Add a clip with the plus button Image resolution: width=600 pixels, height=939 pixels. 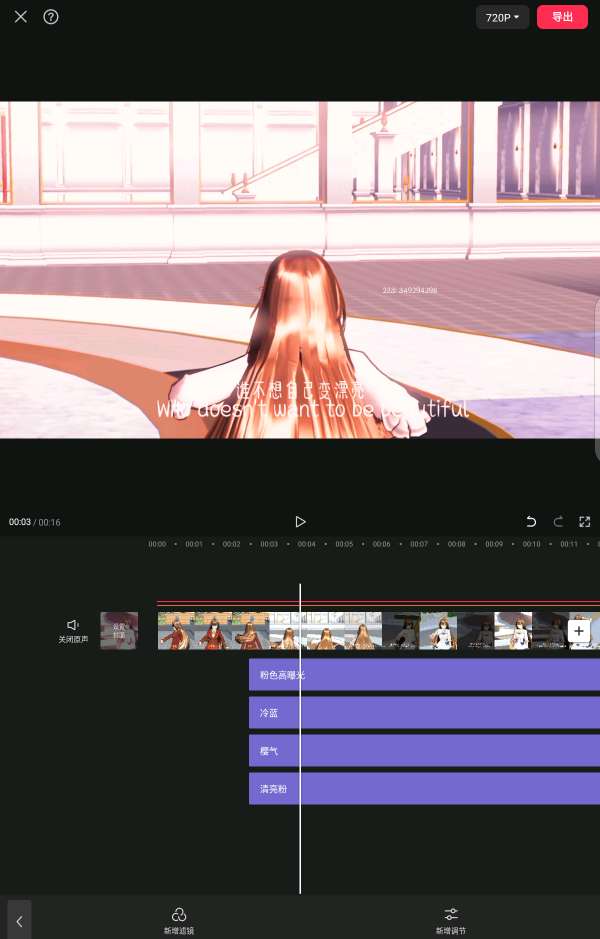[x=578, y=631]
